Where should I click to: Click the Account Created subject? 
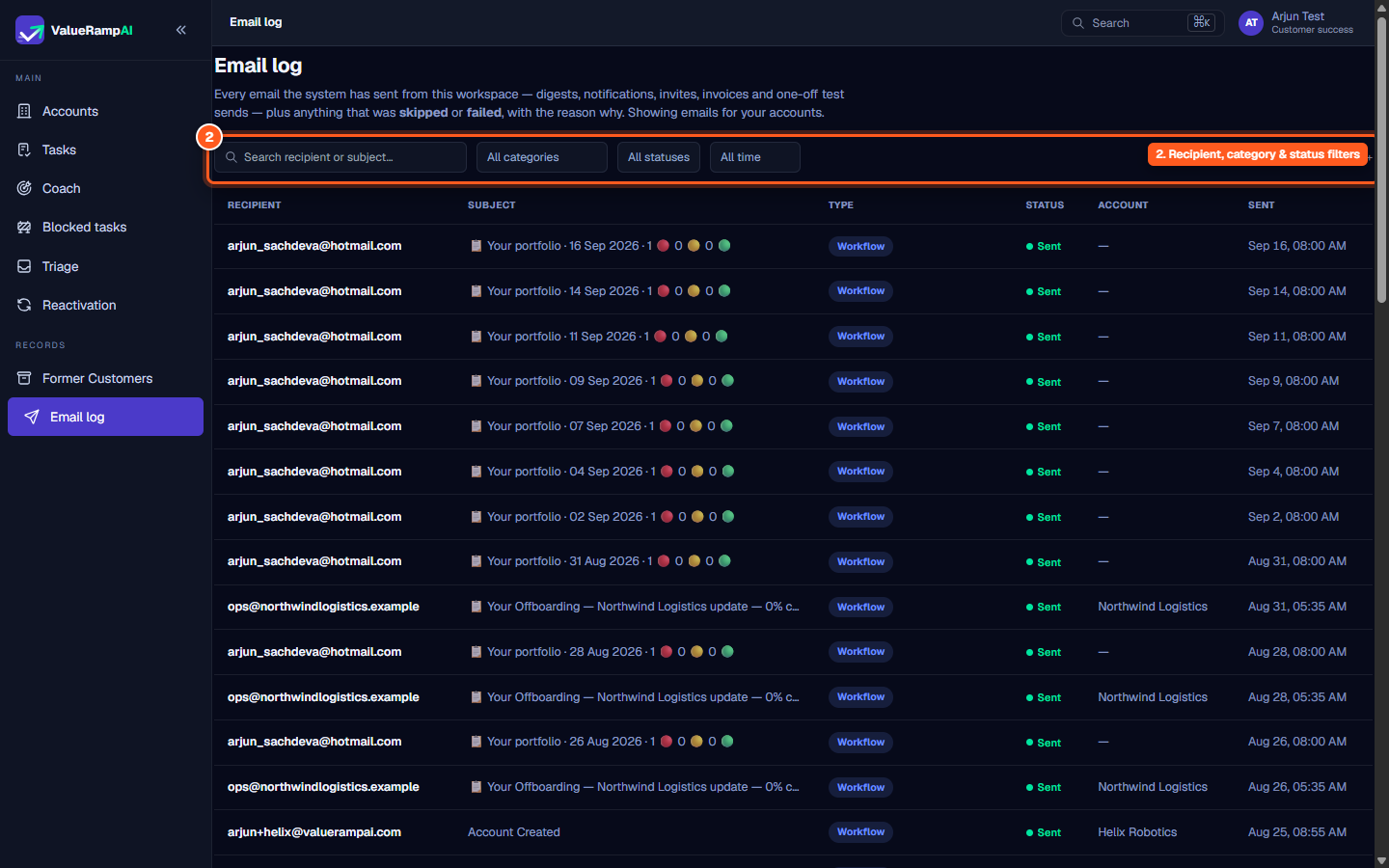click(x=514, y=832)
